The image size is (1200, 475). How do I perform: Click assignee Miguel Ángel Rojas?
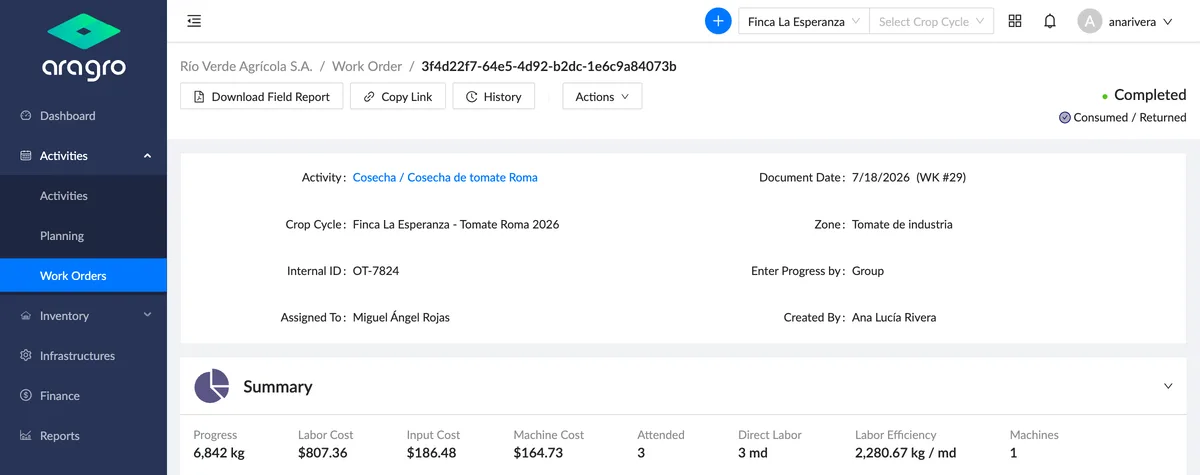[x=401, y=318]
